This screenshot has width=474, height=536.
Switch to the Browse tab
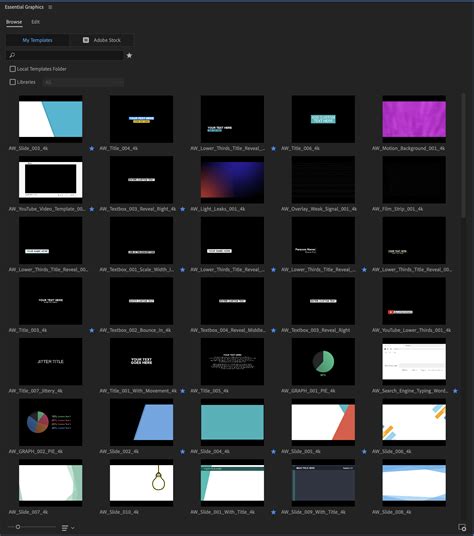14,22
